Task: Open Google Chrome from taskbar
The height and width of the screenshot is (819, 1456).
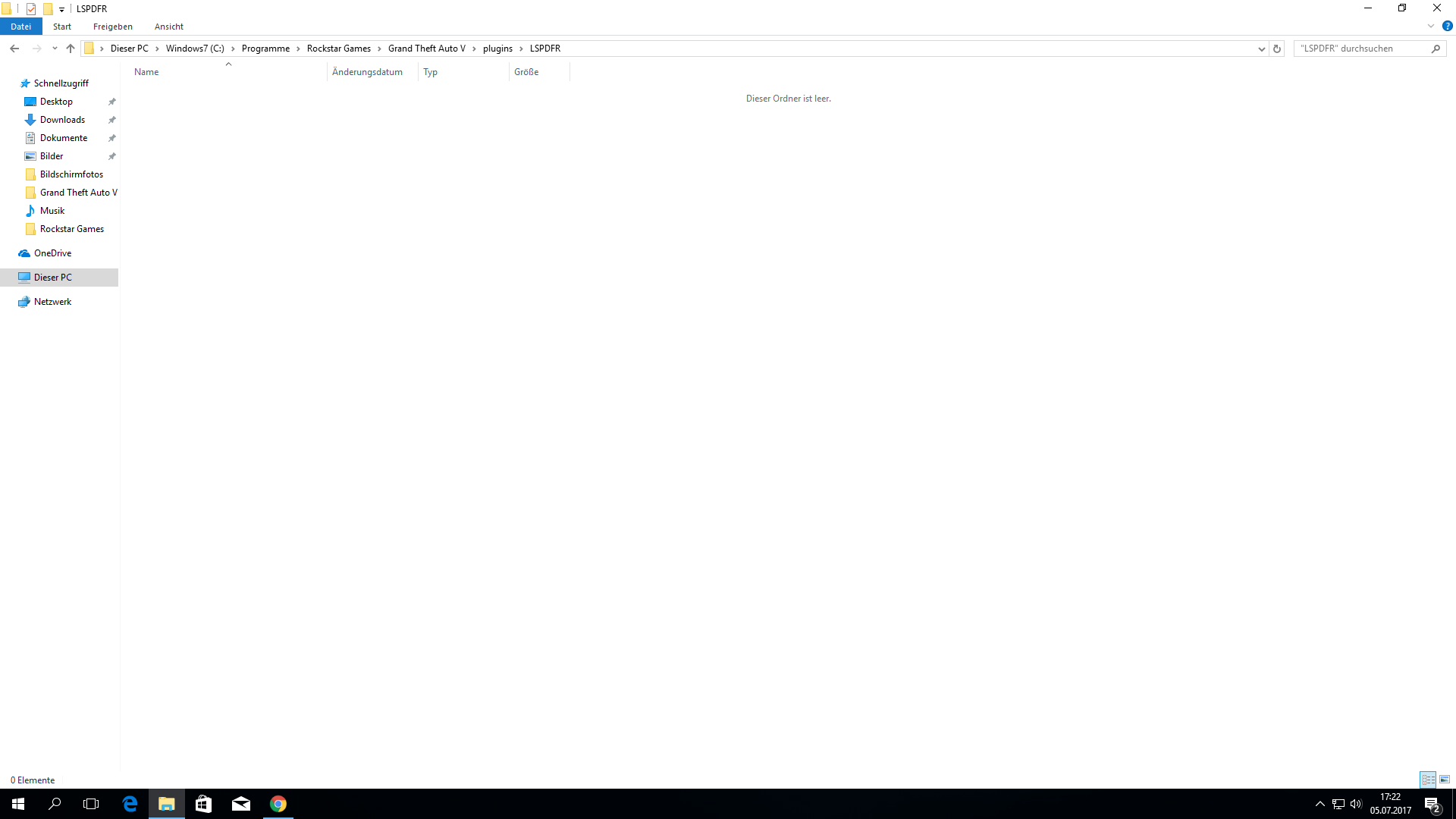Action: pyautogui.click(x=278, y=804)
